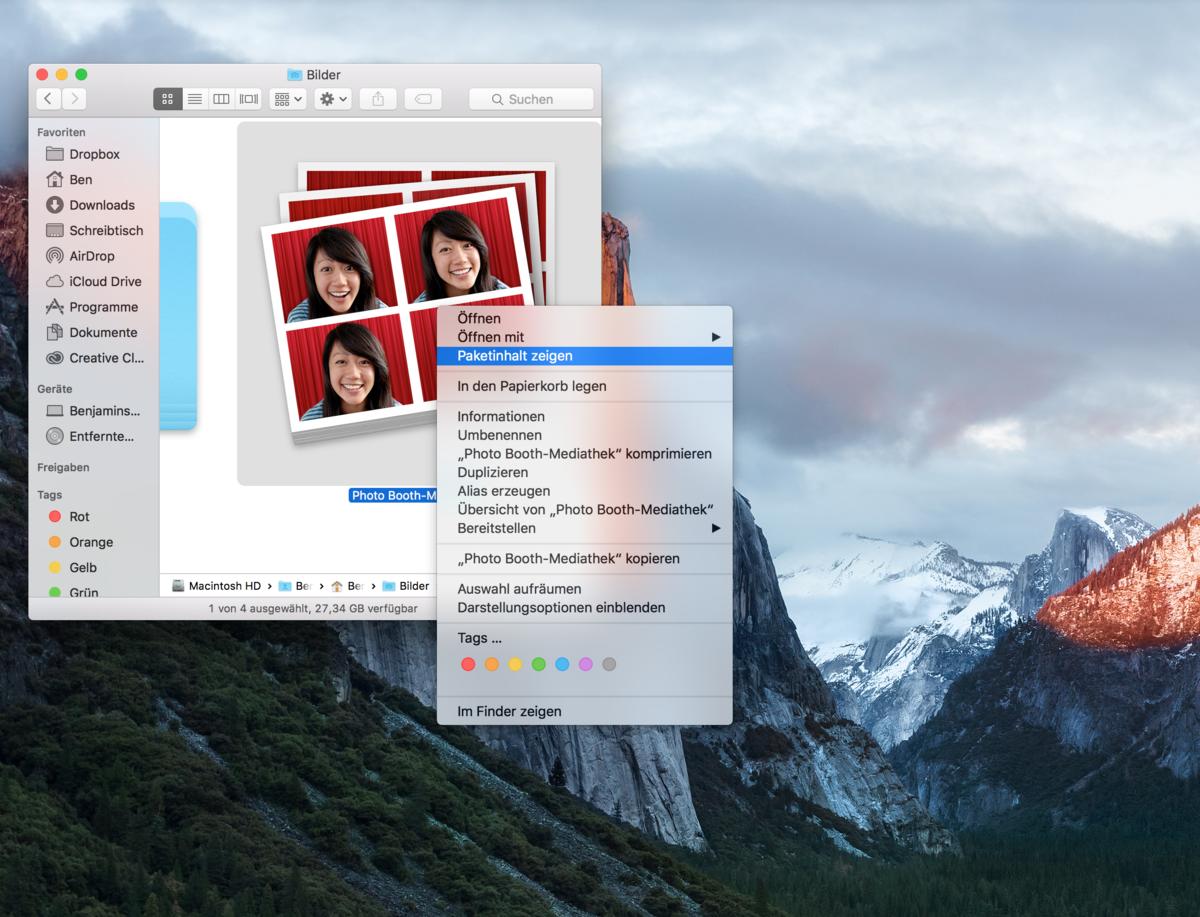Select Benjamins device in sidebar
1200x917 pixels.
(x=94, y=411)
